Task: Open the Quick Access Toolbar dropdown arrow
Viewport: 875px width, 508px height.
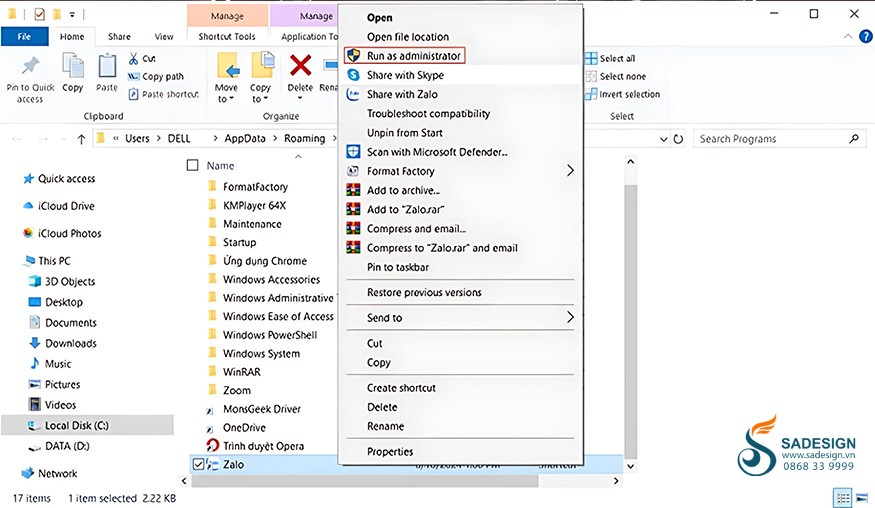Action: click(x=72, y=14)
